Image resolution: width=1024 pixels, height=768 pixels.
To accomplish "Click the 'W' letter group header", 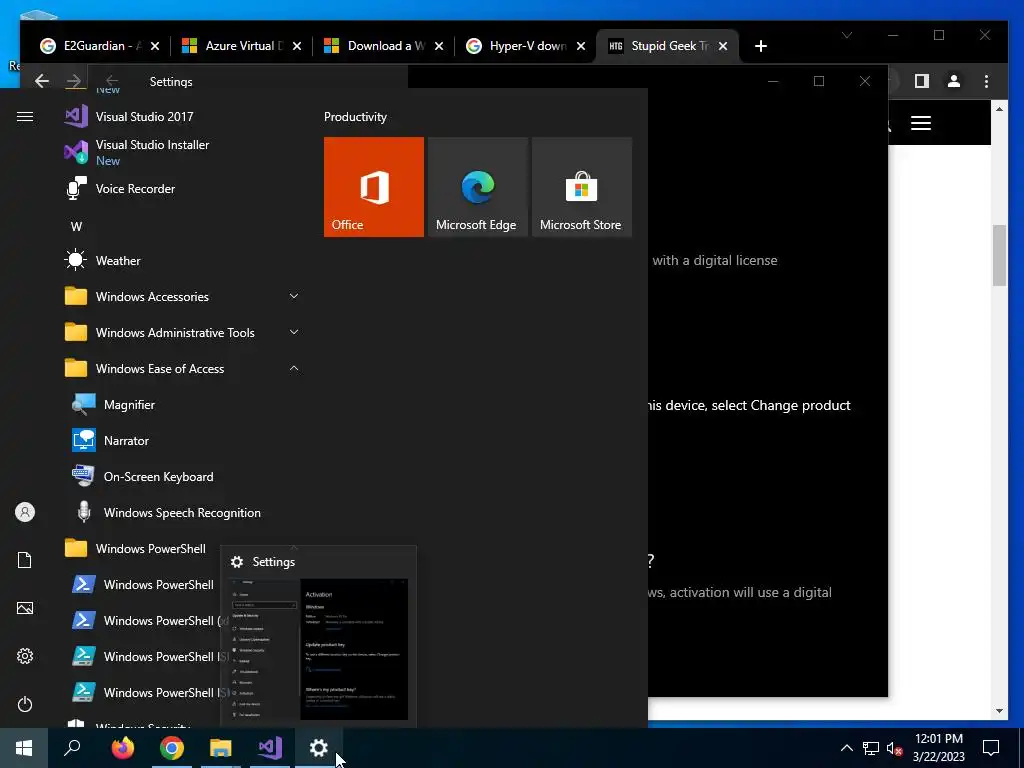I will point(76,227).
